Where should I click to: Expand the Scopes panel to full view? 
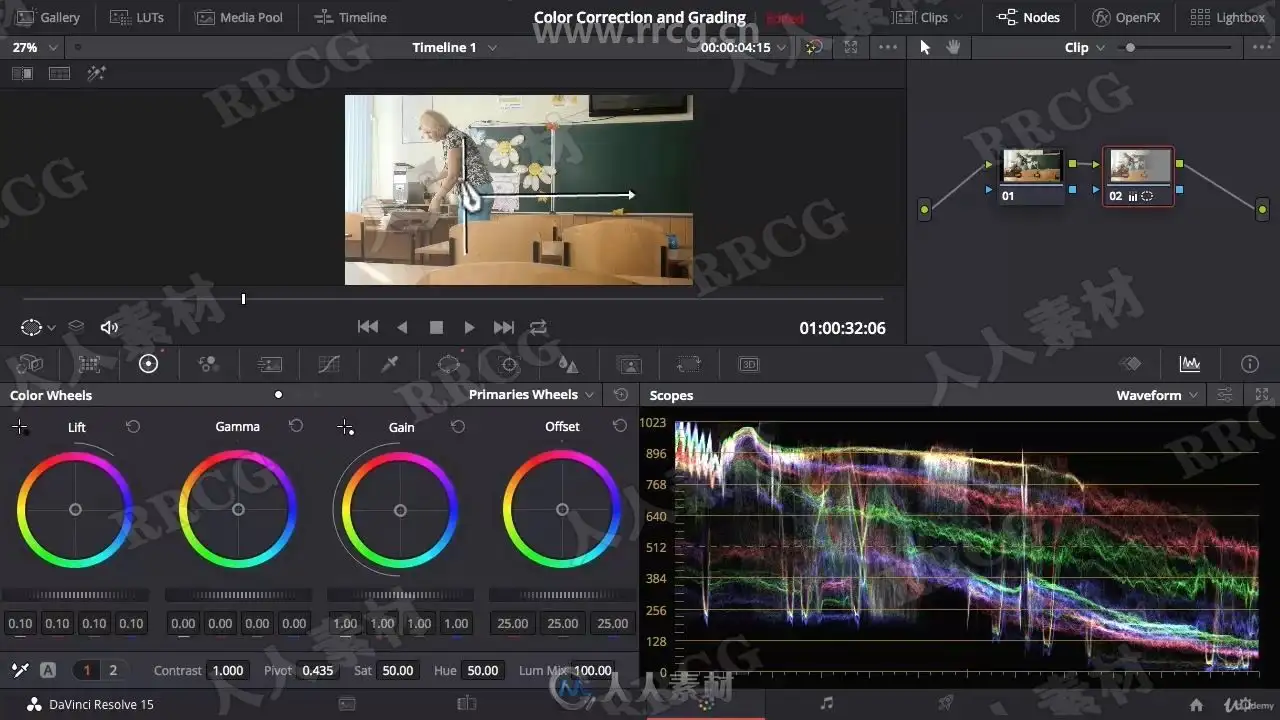coord(1262,395)
